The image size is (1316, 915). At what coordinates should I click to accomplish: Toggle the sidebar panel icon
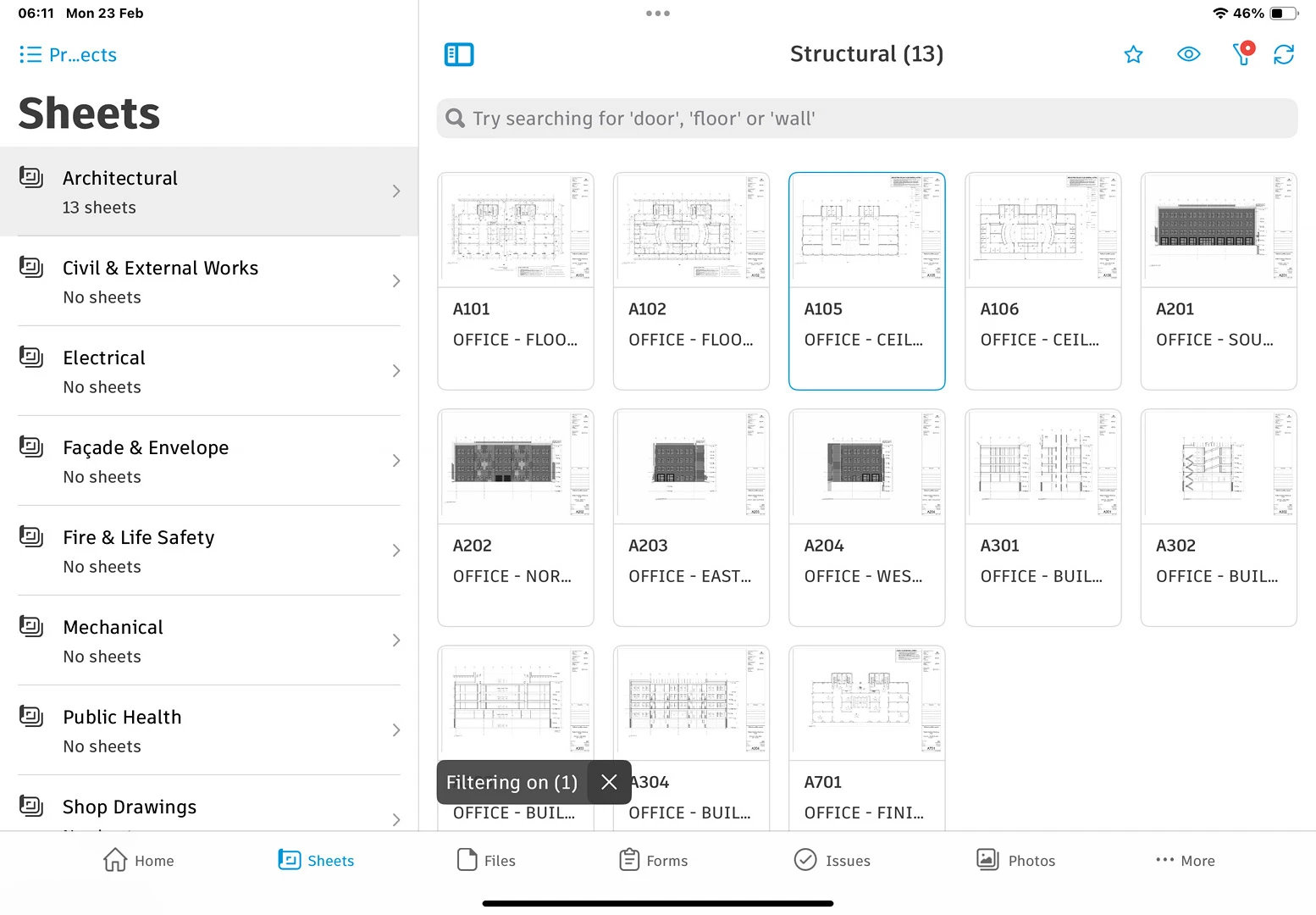[459, 55]
